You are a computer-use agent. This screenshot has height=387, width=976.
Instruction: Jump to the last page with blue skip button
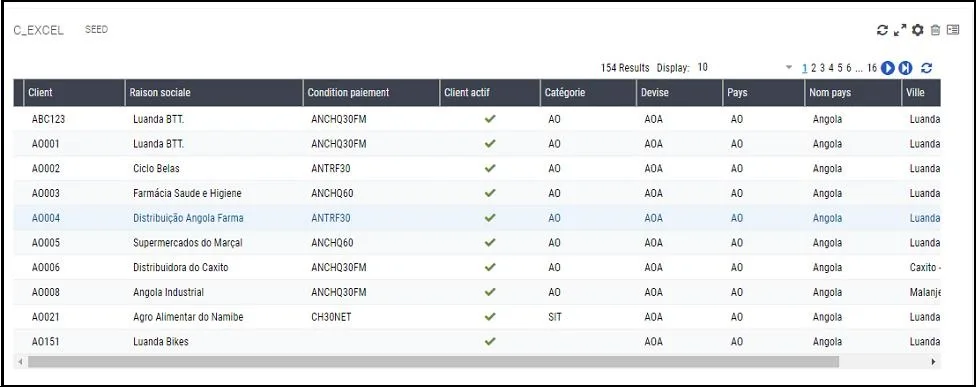tap(905, 68)
